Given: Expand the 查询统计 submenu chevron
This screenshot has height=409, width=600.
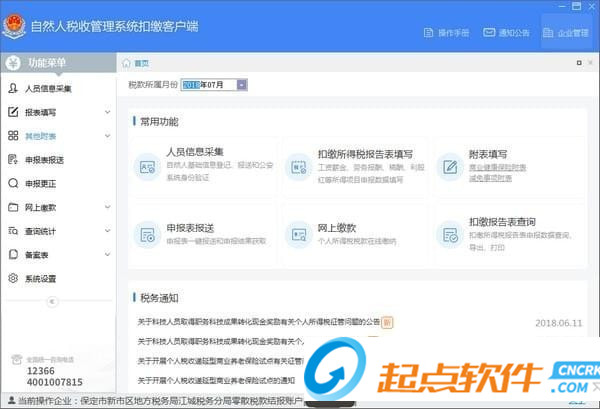Looking at the screenshot, I should 108,231.
